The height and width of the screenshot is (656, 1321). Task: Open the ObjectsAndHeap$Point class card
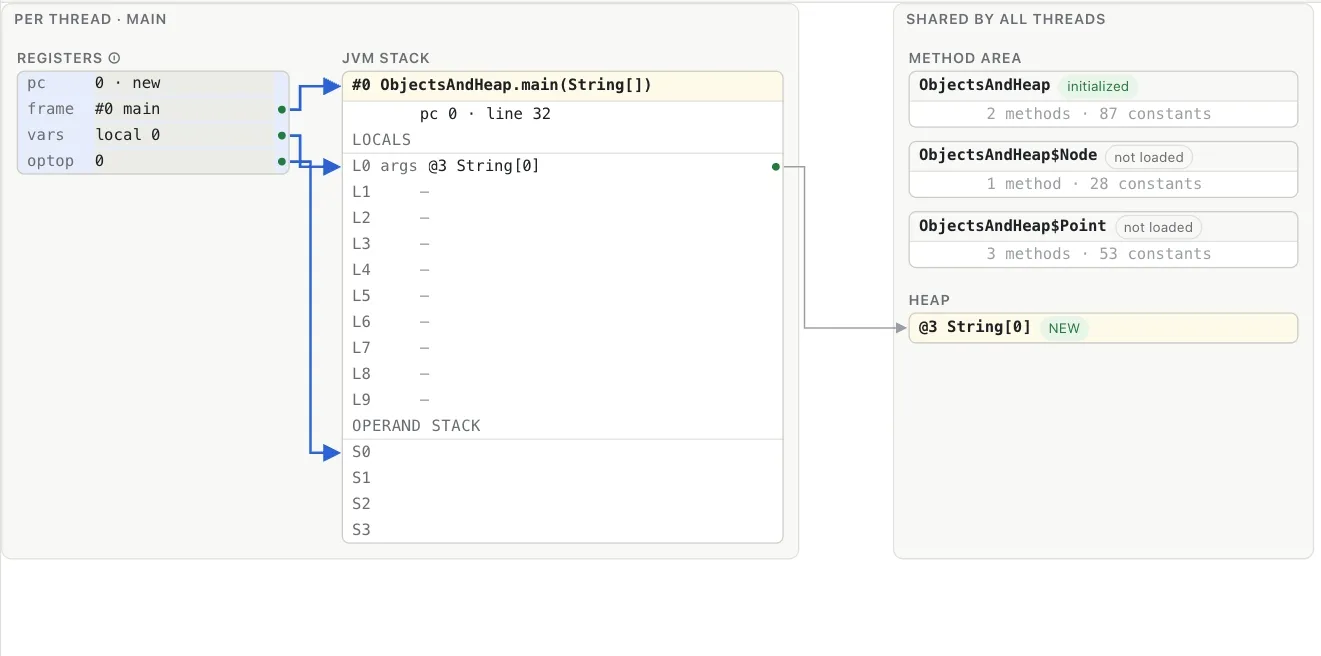[x=1103, y=239]
